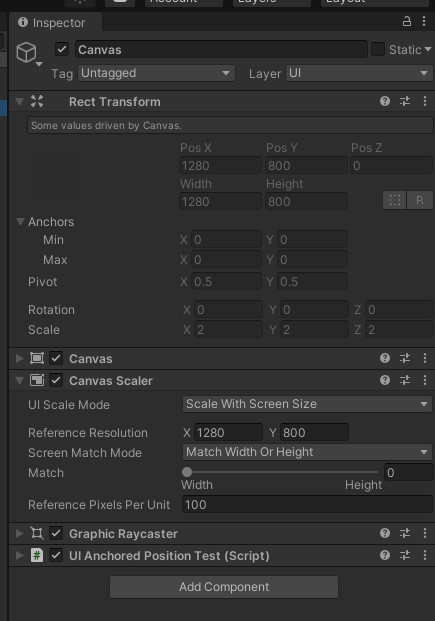Click the Match value field
435x621 pixels.
(x=408, y=472)
